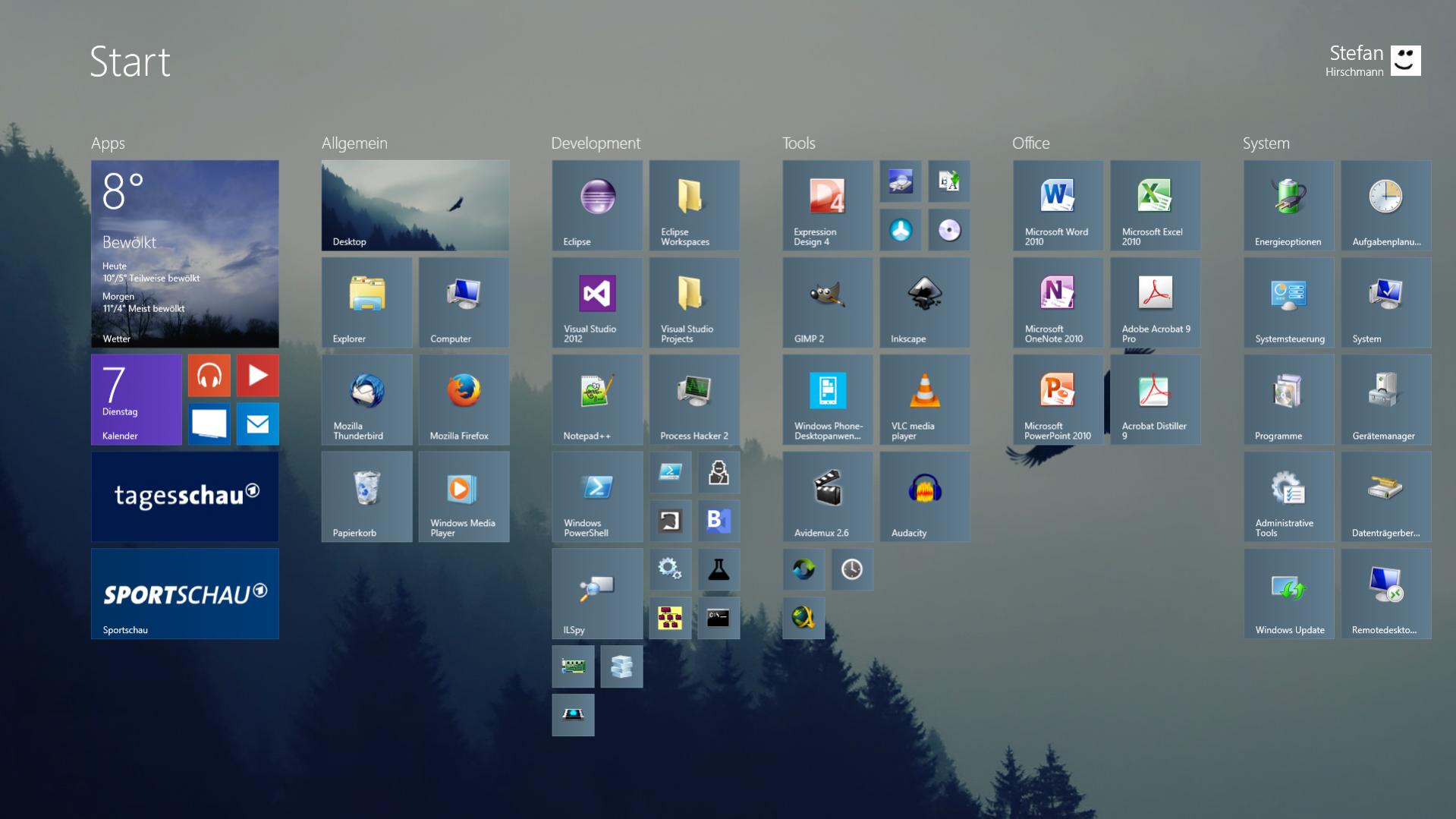The image size is (1456, 819).
Task: Open the circuit board card small tile
Action: pyautogui.click(x=573, y=666)
